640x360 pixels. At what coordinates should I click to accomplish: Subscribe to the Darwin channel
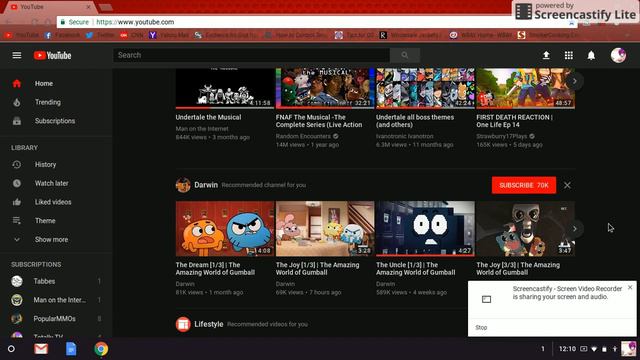[x=524, y=185]
